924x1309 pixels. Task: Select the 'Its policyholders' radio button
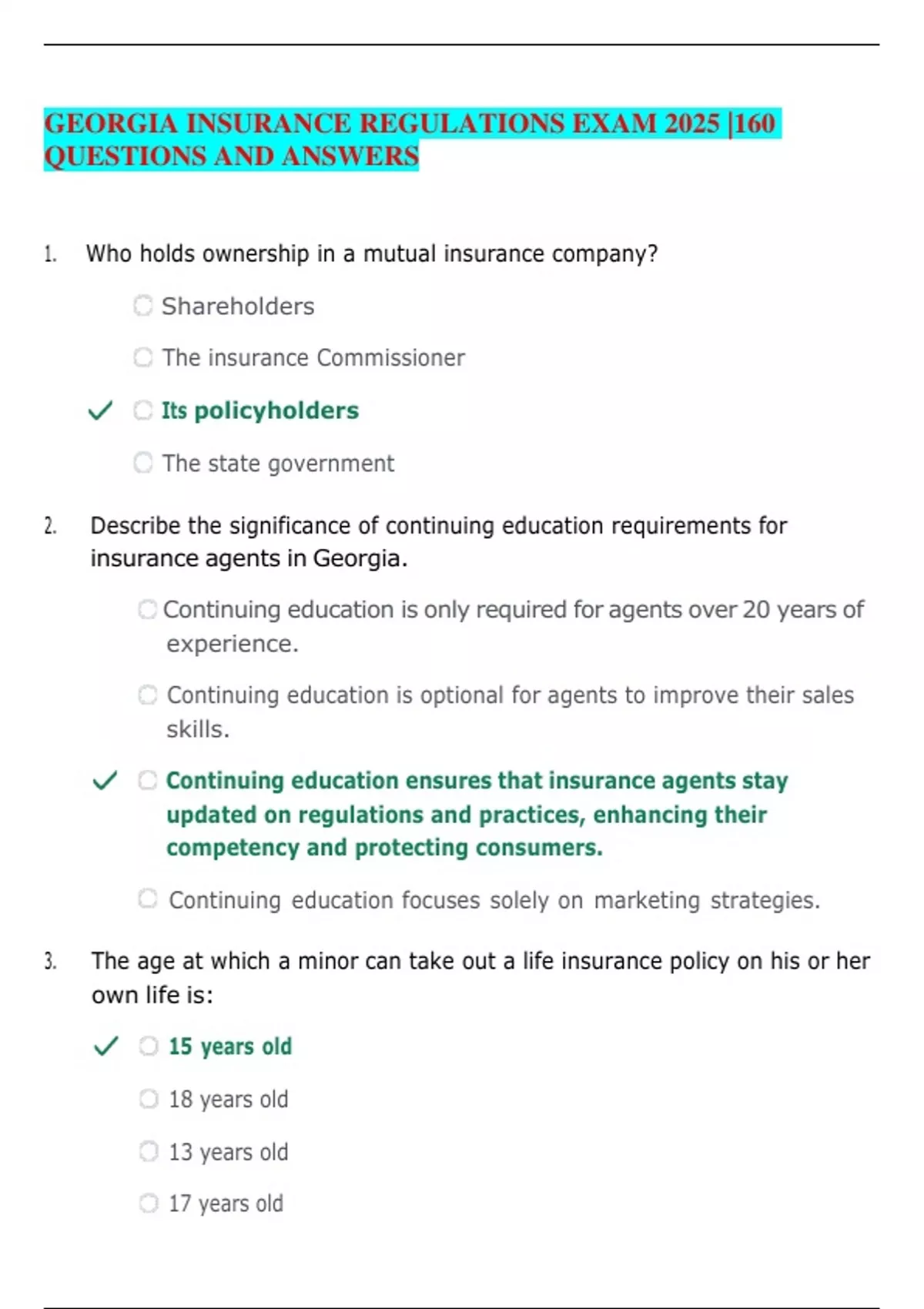pos(143,410)
